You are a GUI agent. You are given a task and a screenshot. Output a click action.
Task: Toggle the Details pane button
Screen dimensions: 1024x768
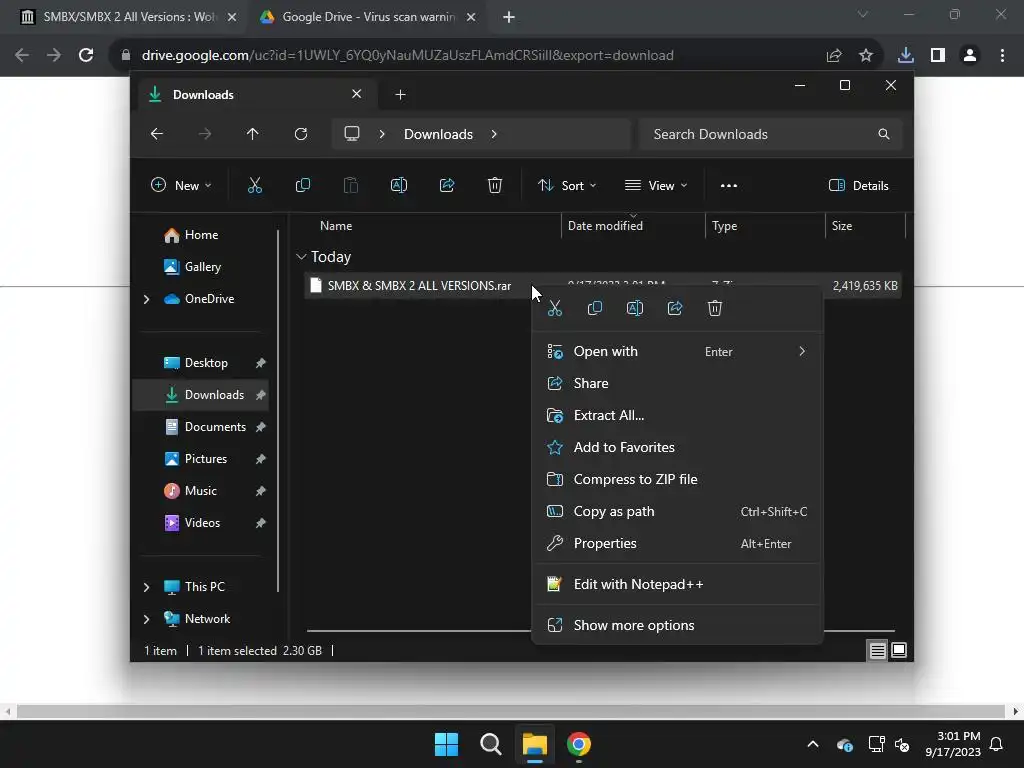[x=858, y=185]
